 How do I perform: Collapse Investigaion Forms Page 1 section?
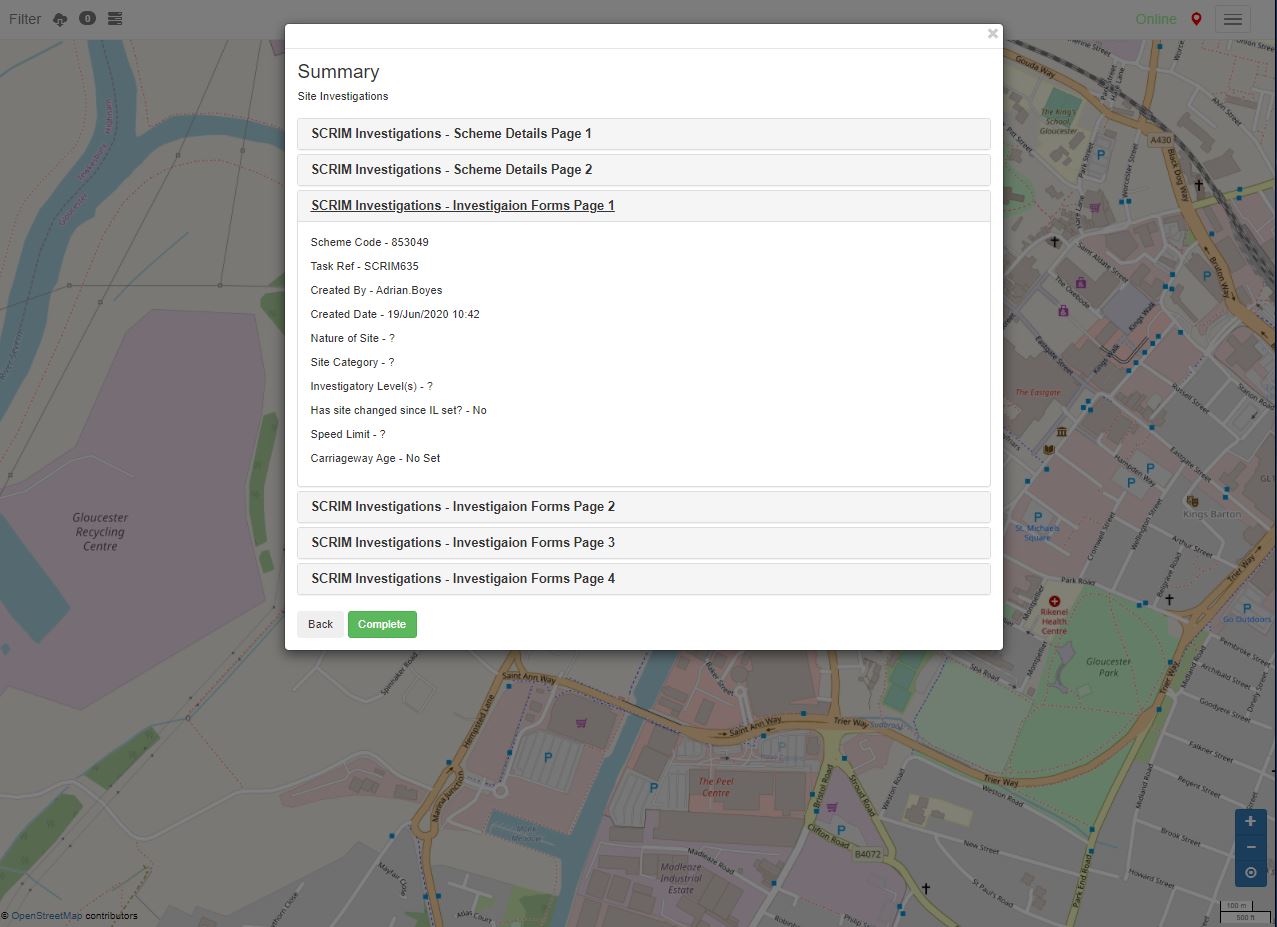pos(462,206)
